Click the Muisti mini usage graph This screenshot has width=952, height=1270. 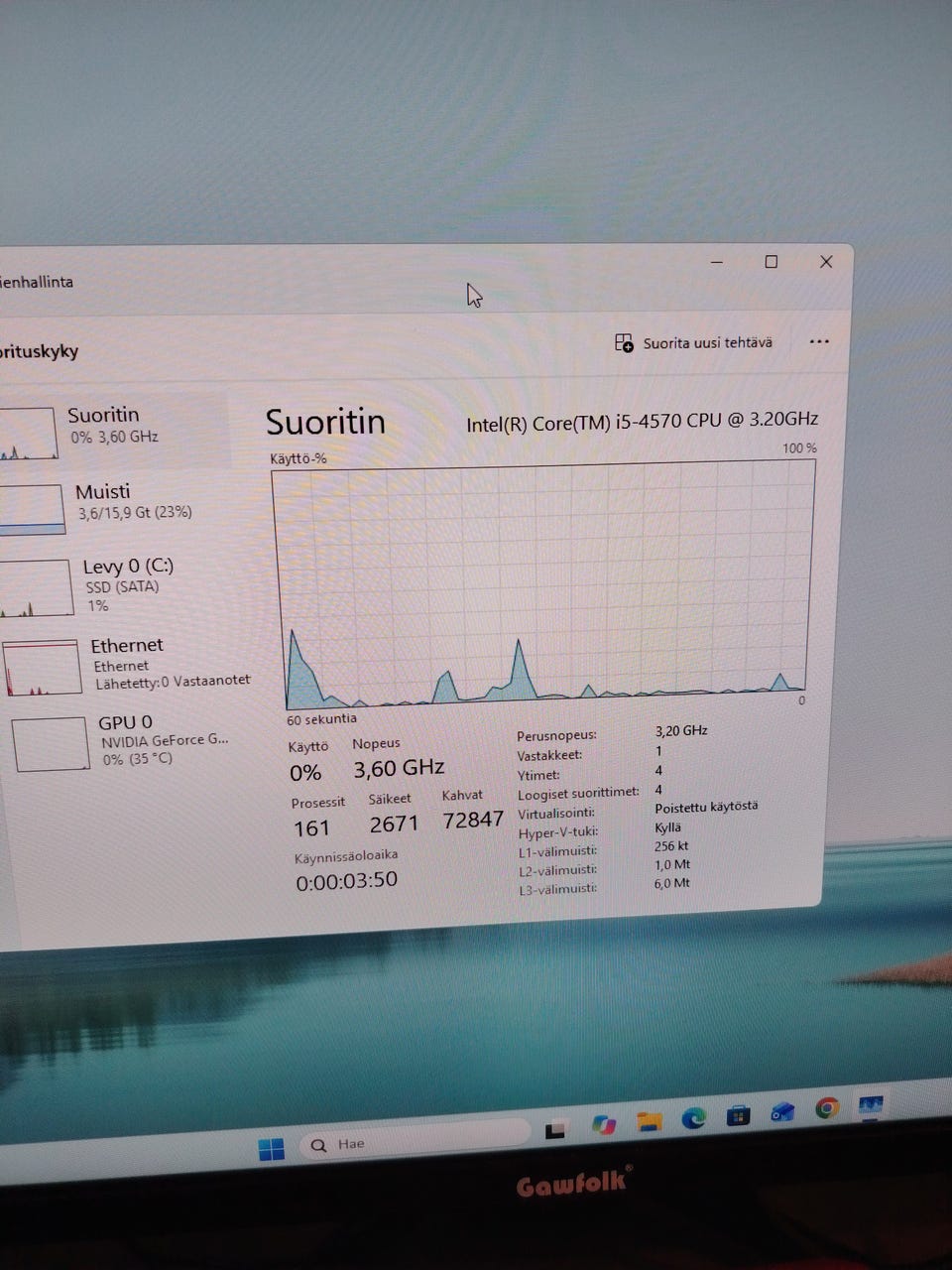[x=32, y=509]
